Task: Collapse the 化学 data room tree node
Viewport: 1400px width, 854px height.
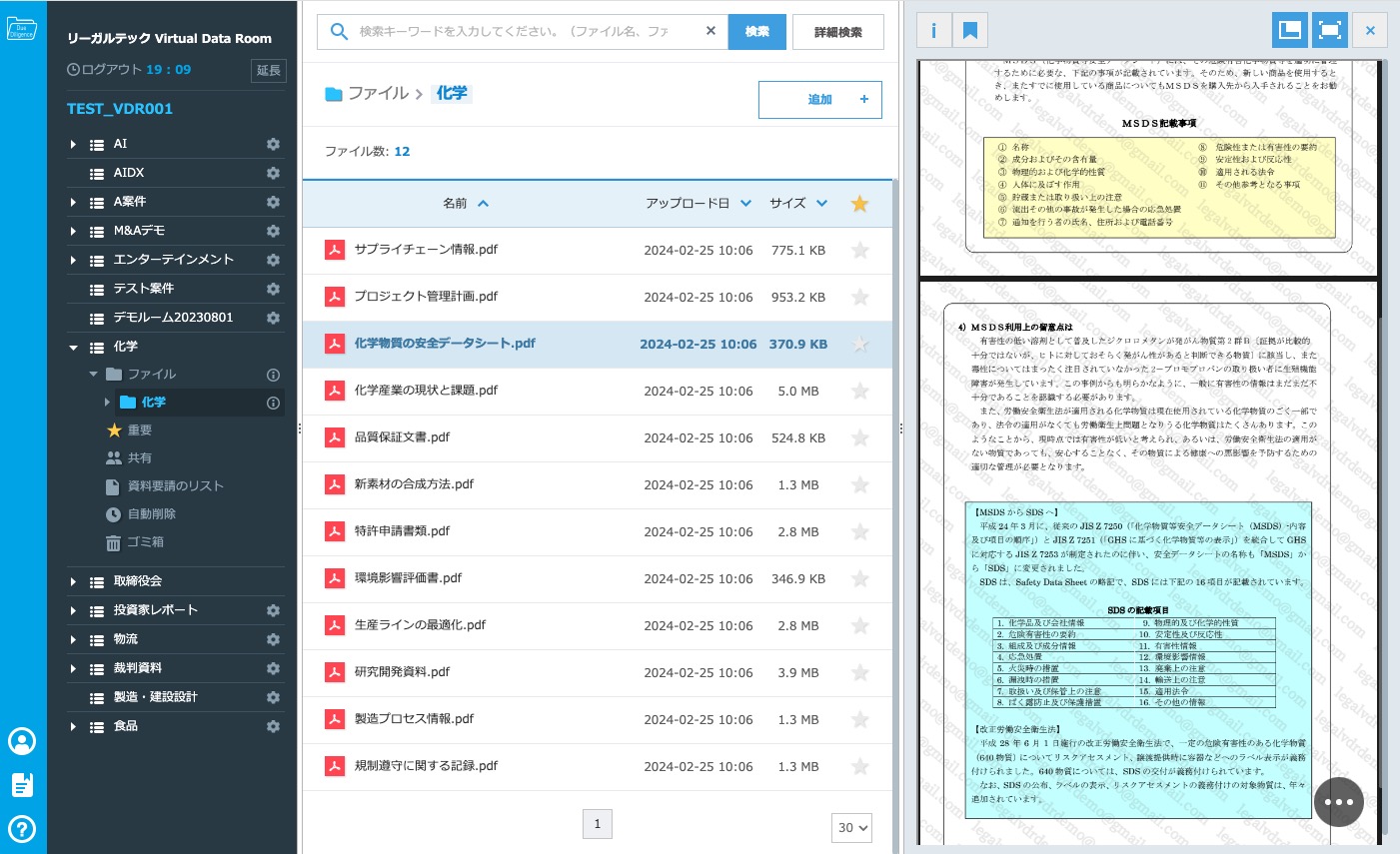Action: click(x=73, y=348)
